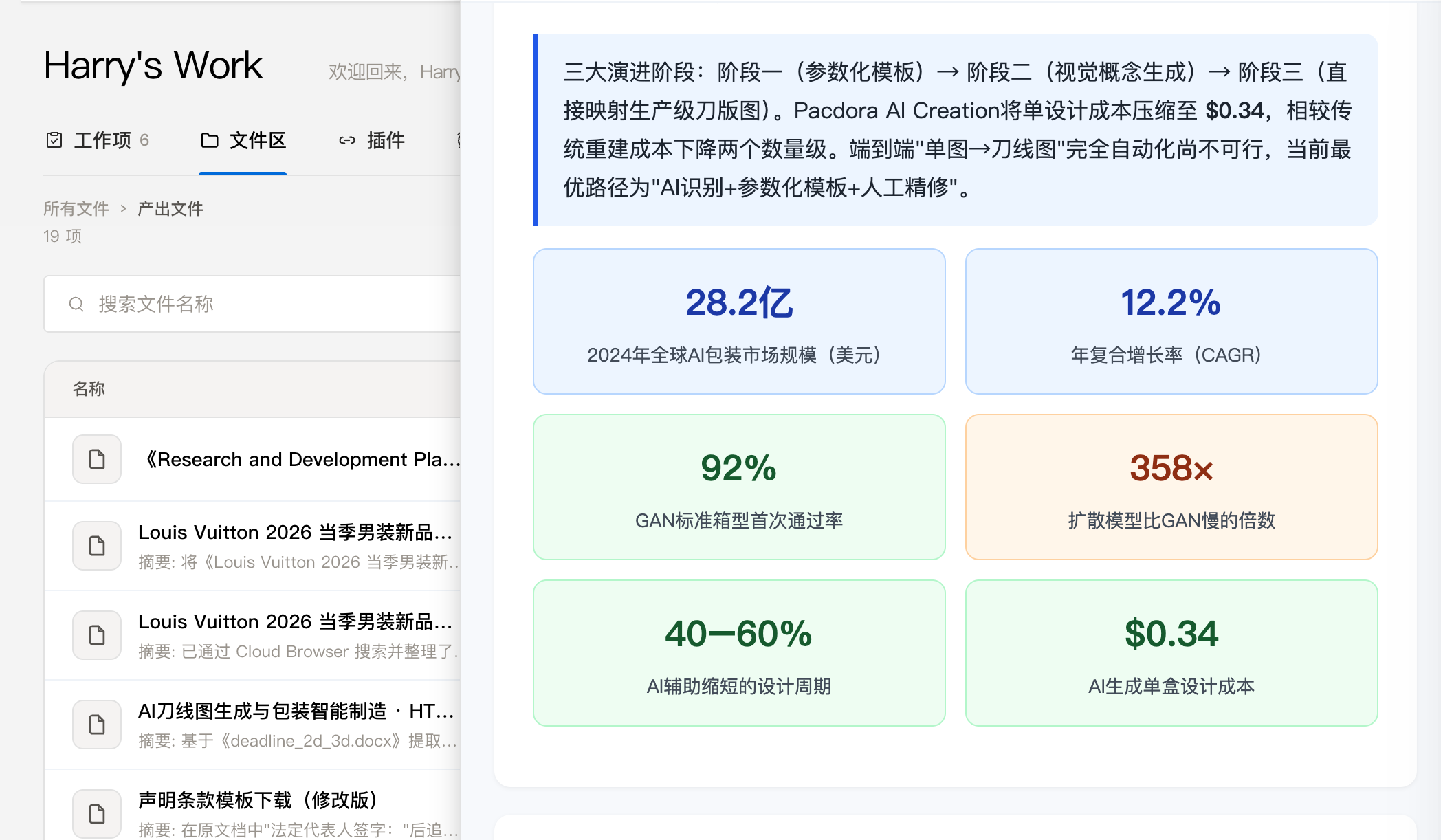Click the AI刀线图生成 file icon
This screenshot has width=1441, height=840.
pos(97,725)
